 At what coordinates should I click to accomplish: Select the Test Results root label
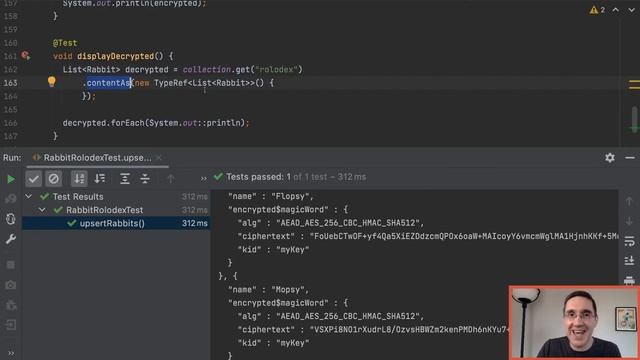pyautogui.click(x=78, y=196)
